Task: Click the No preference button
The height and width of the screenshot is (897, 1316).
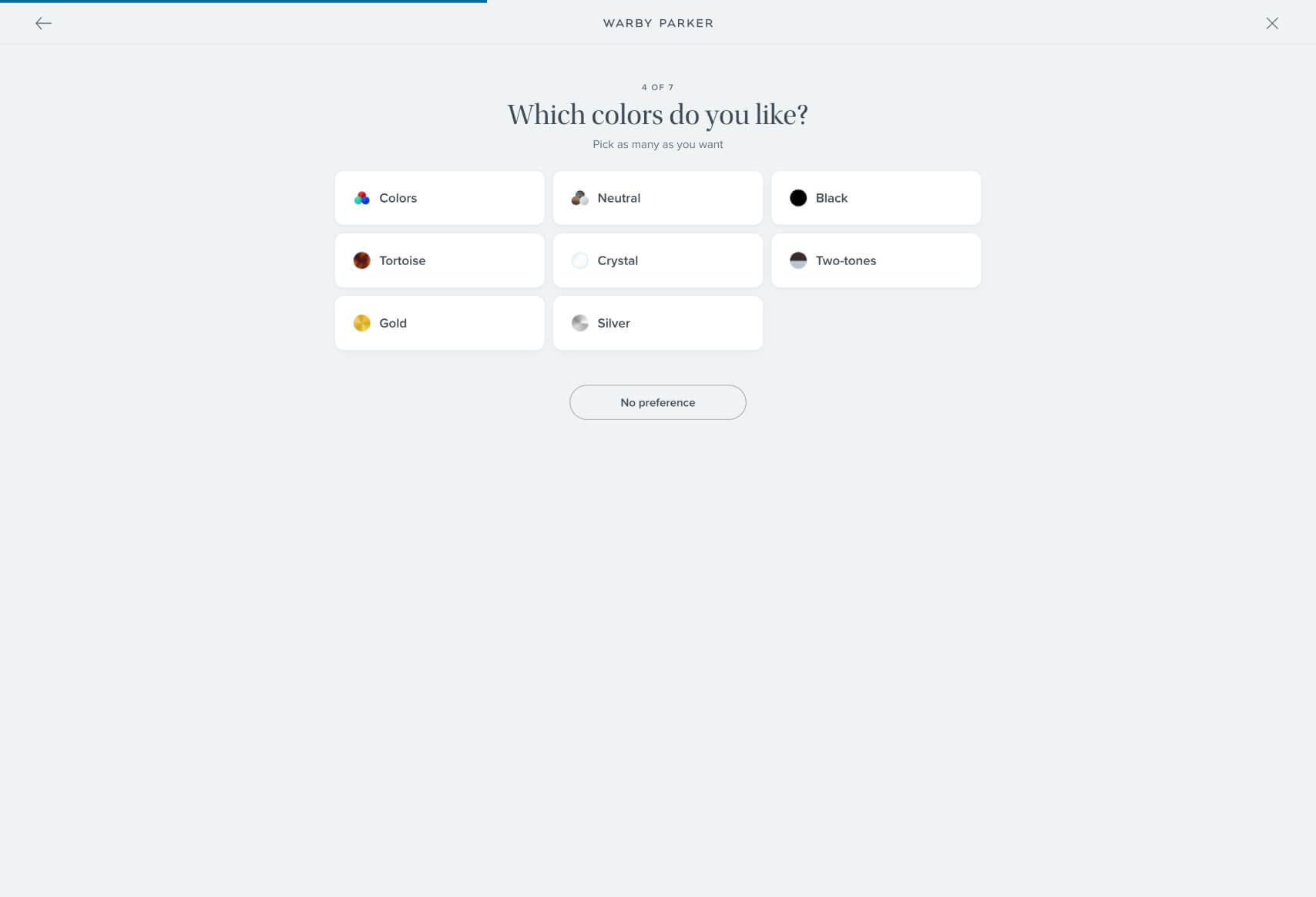Action: click(658, 402)
